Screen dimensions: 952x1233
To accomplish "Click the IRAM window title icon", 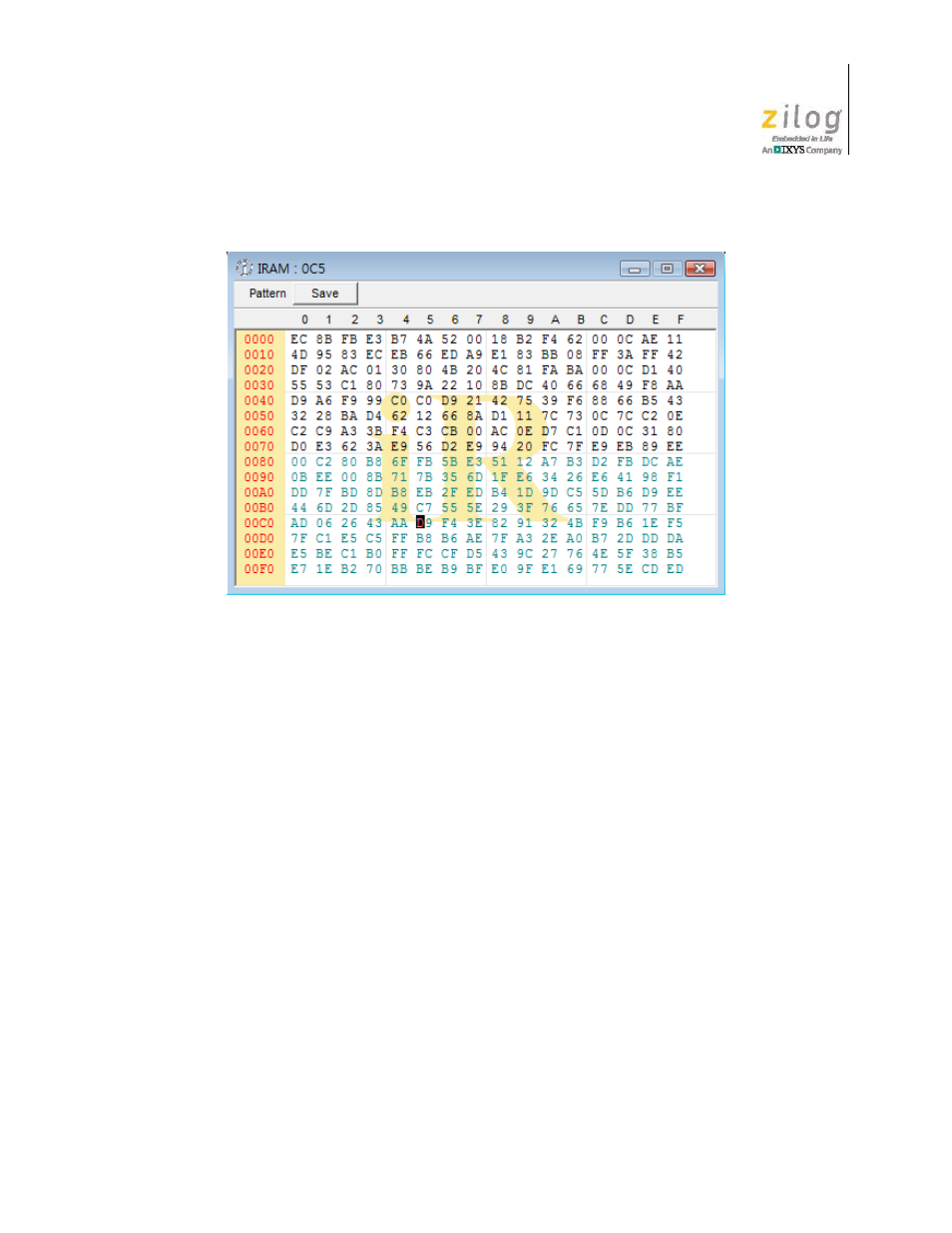I will (x=244, y=269).
